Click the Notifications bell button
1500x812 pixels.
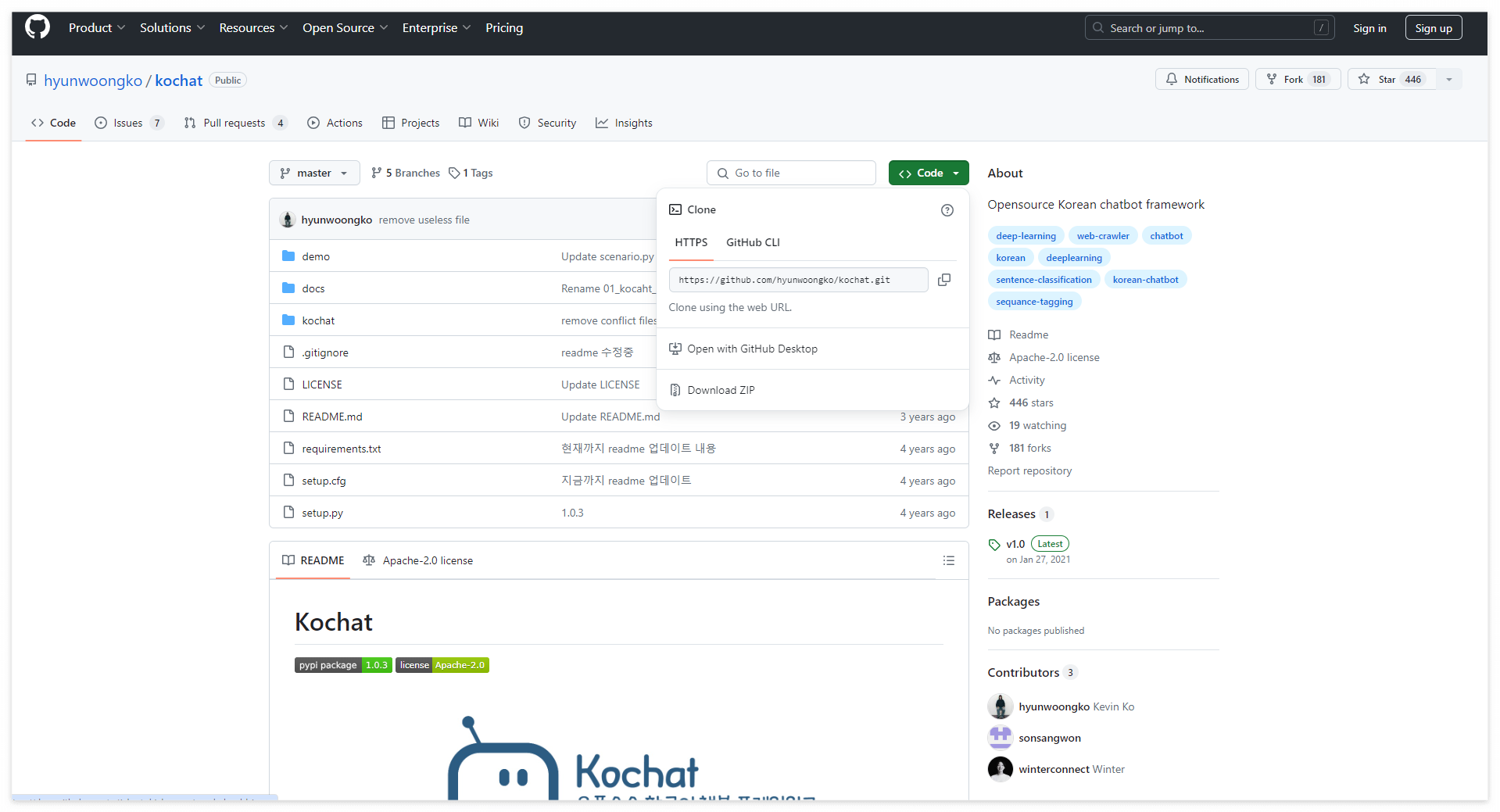click(1202, 79)
